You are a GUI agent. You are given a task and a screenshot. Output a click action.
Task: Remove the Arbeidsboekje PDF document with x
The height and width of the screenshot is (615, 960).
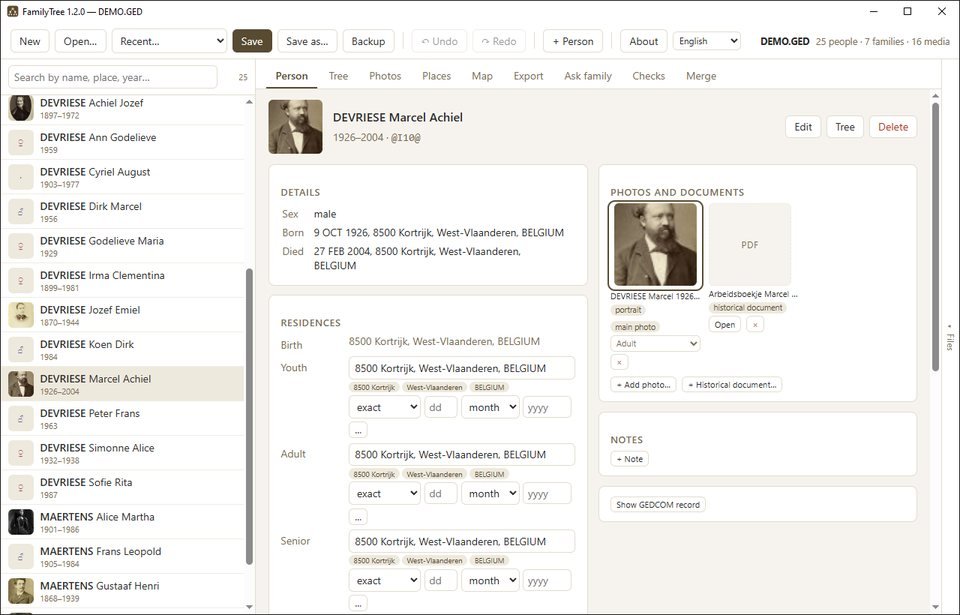point(755,325)
